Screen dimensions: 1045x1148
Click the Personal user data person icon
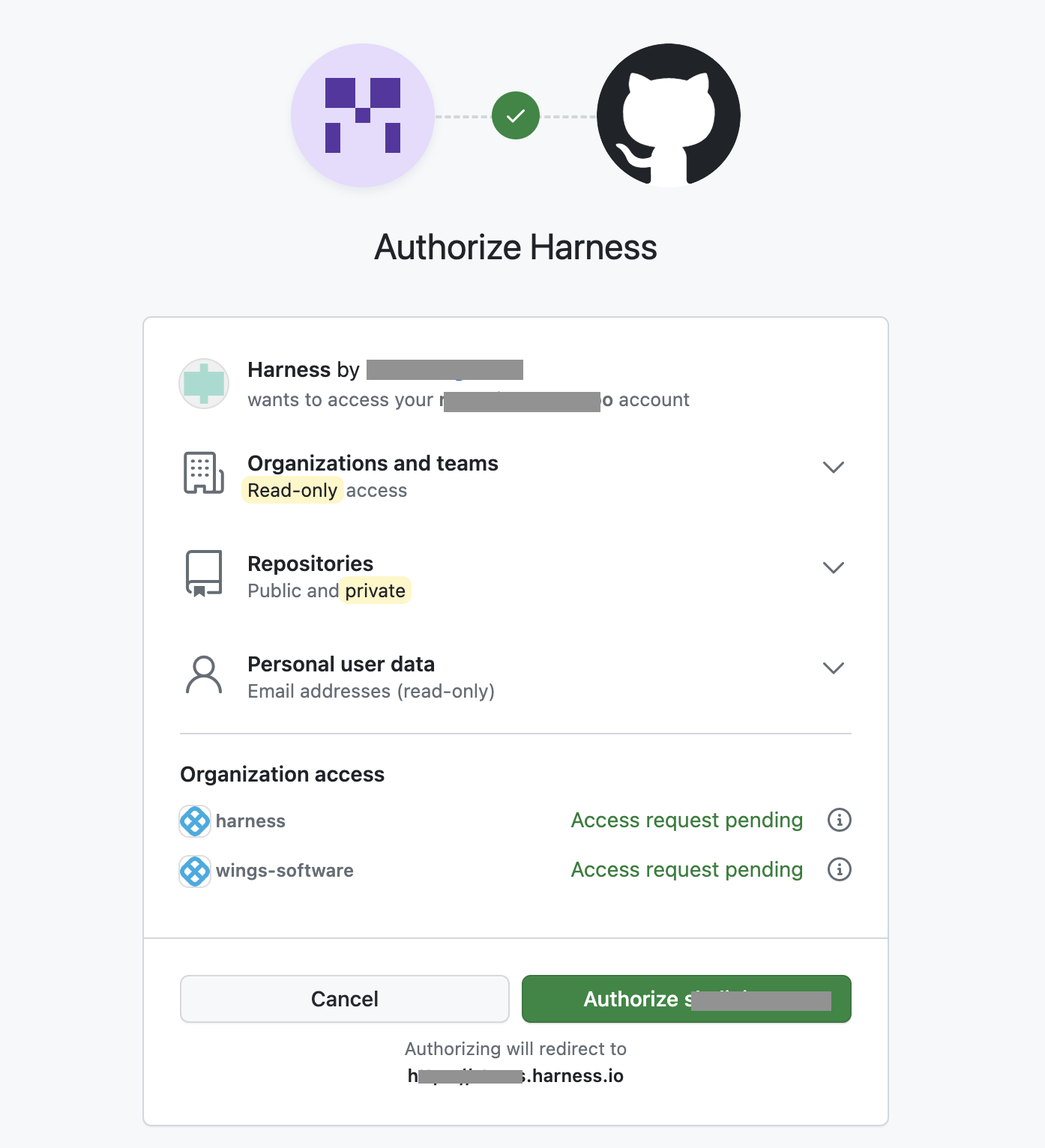(204, 674)
